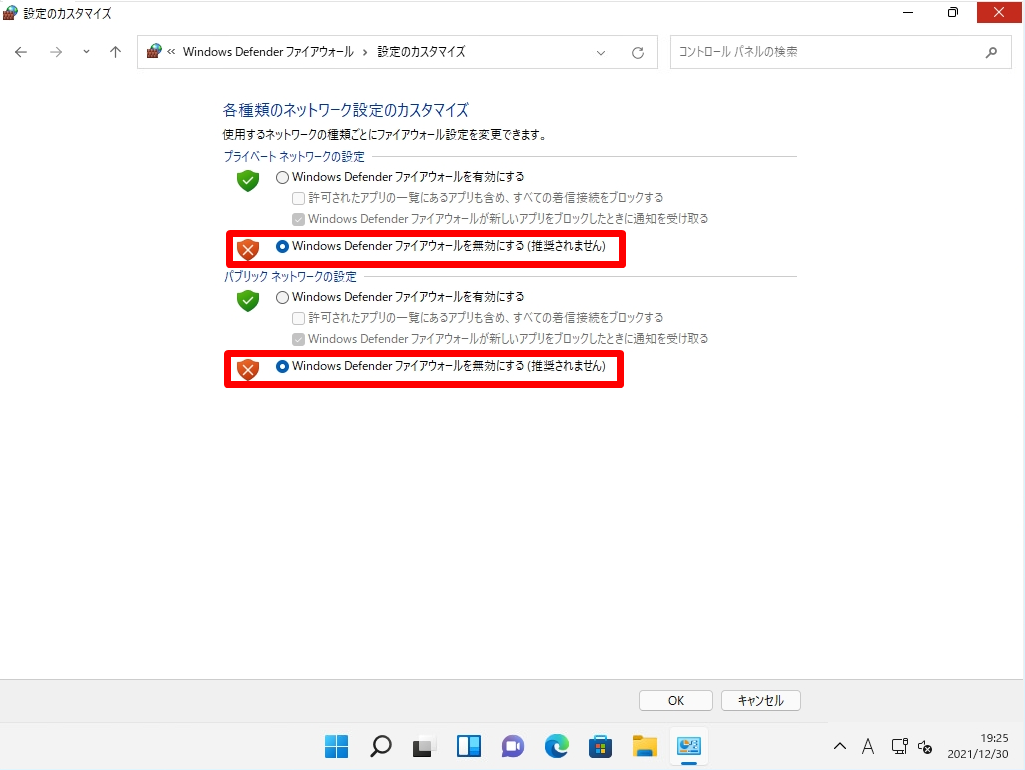Expand the address bar history dropdown
Image resolution: width=1025 pixels, height=770 pixels.
[601, 52]
